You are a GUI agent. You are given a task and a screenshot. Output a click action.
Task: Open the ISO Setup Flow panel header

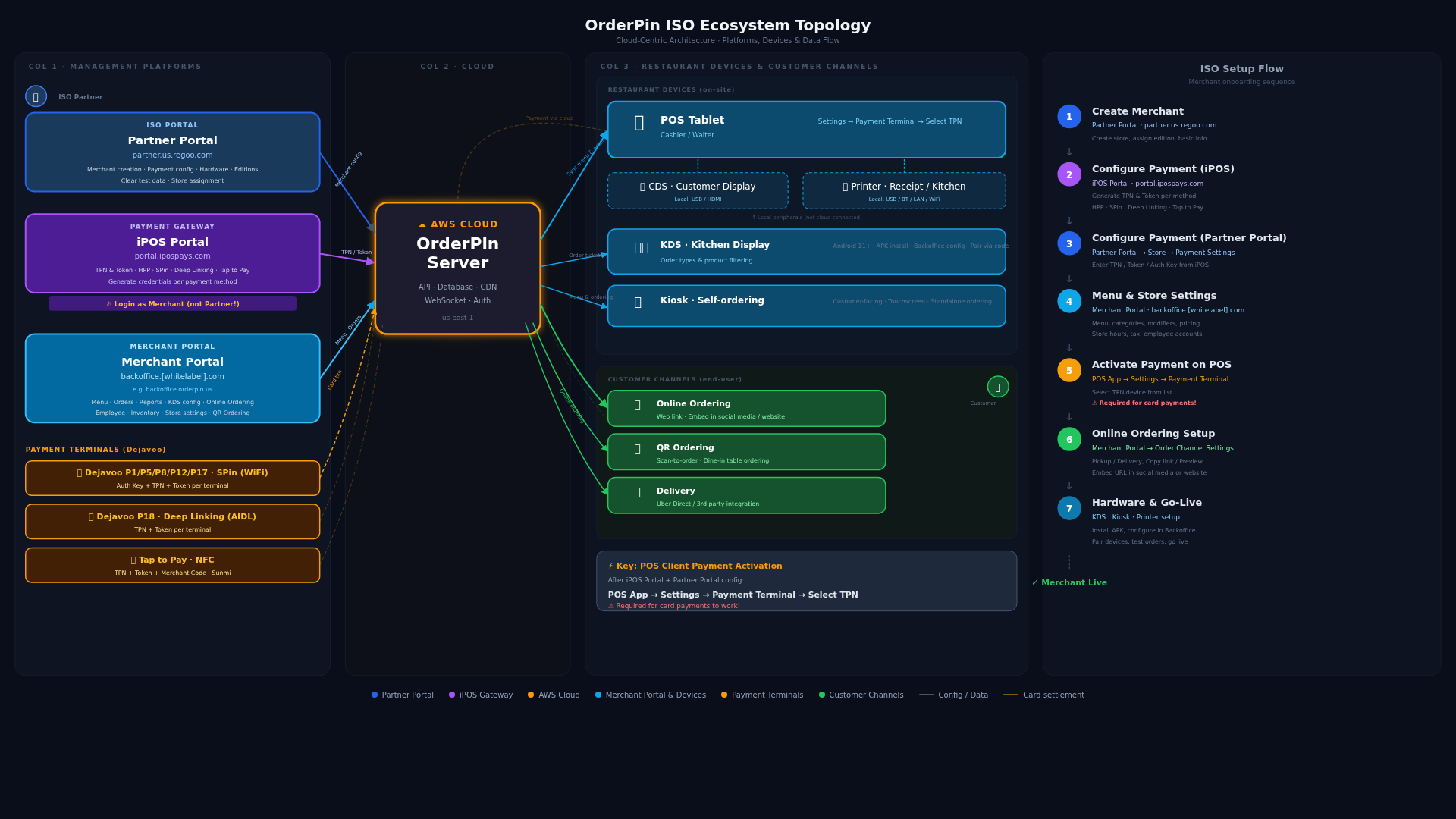pyautogui.click(x=1242, y=68)
